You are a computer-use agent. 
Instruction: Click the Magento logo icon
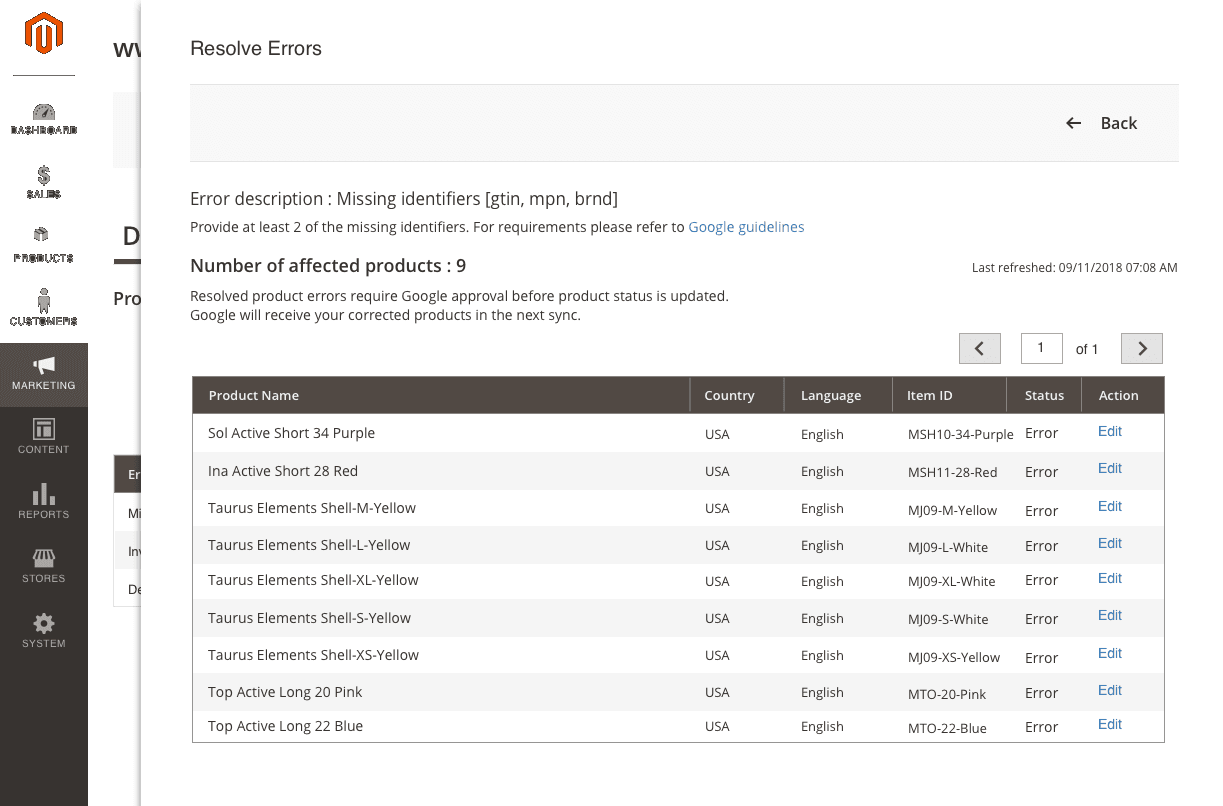[44, 35]
